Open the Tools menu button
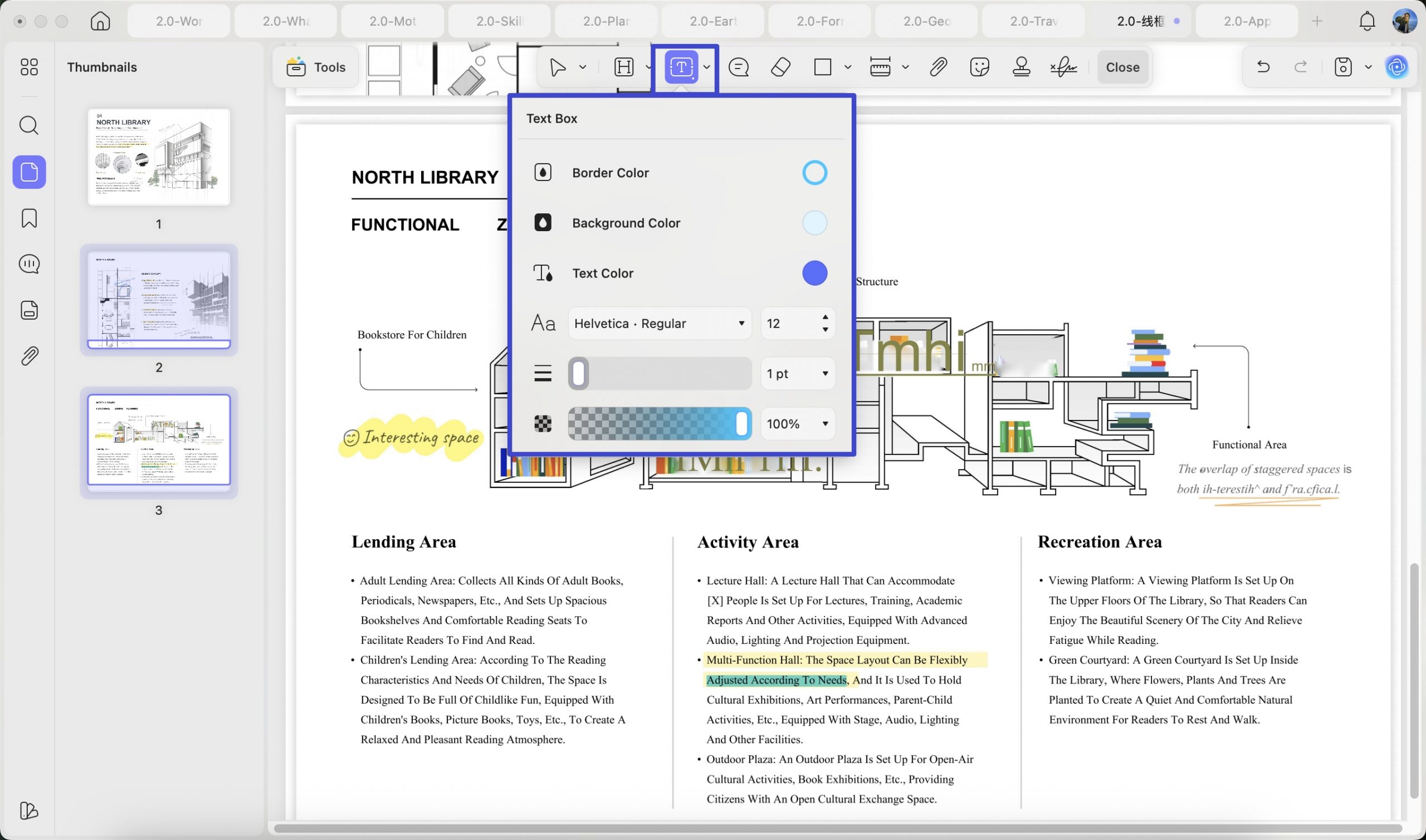The width and height of the screenshot is (1426, 840). point(316,67)
